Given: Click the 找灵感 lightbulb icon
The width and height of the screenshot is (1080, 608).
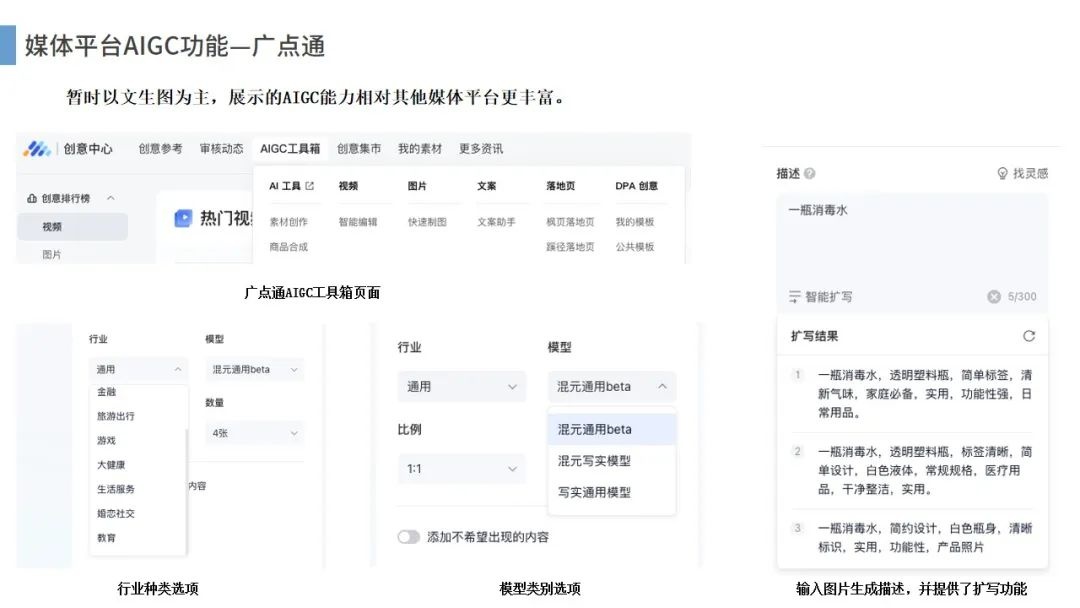Looking at the screenshot, I should 1002,175.
